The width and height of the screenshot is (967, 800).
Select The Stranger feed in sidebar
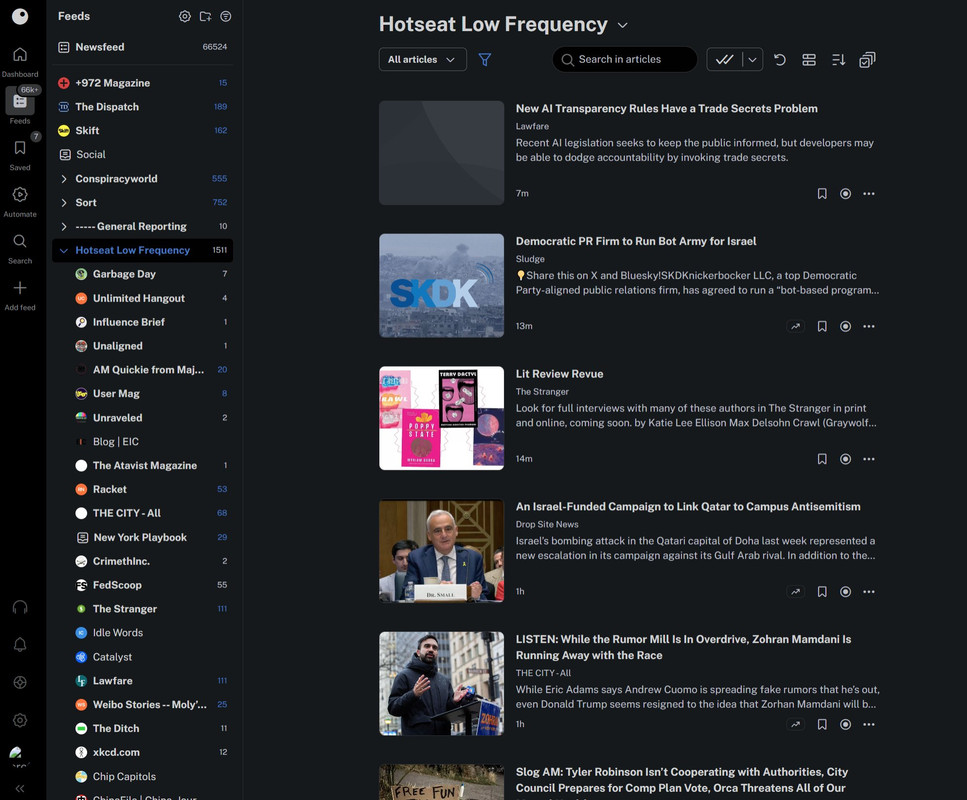point(142,609)
